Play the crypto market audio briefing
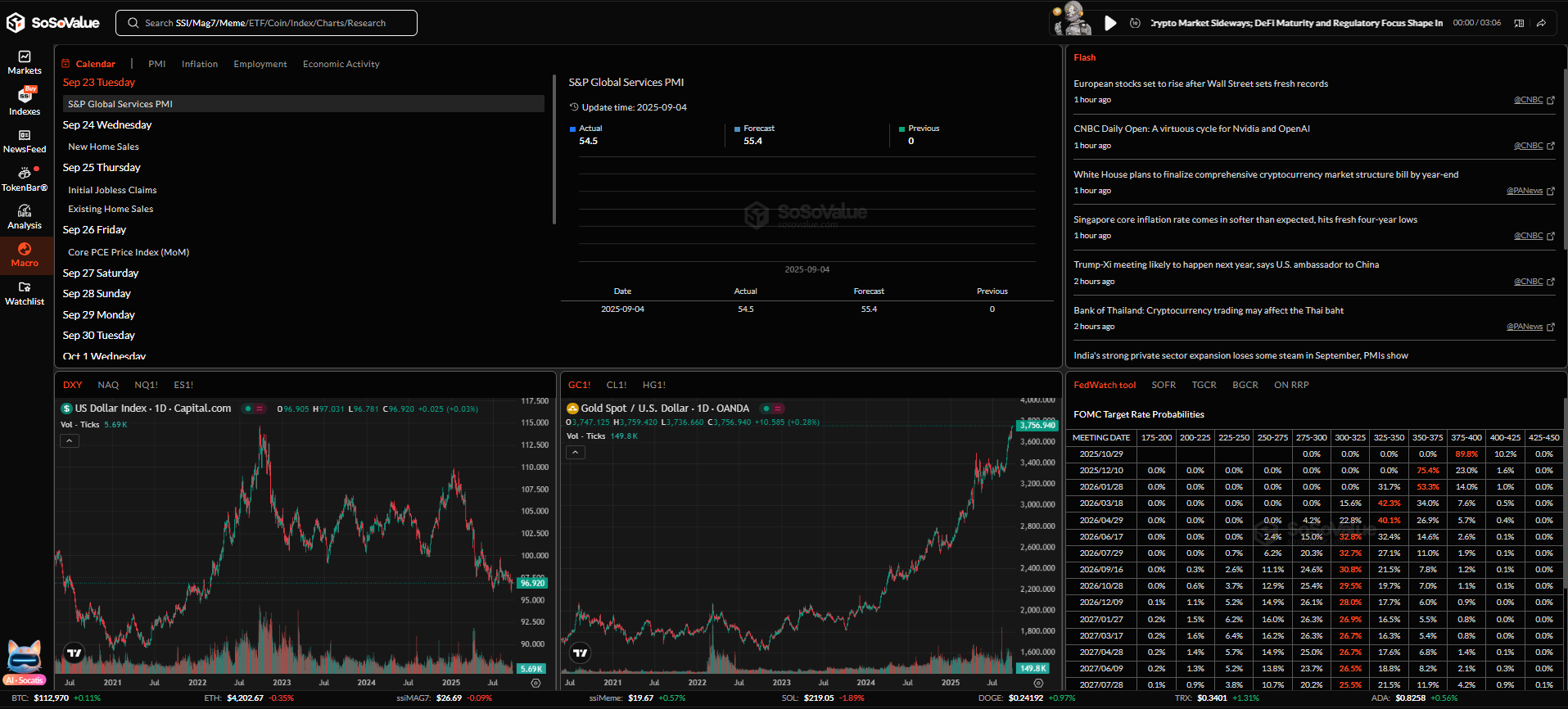Image resolution: width=1568 pixels, height=709 pixels. point(1110,23)
